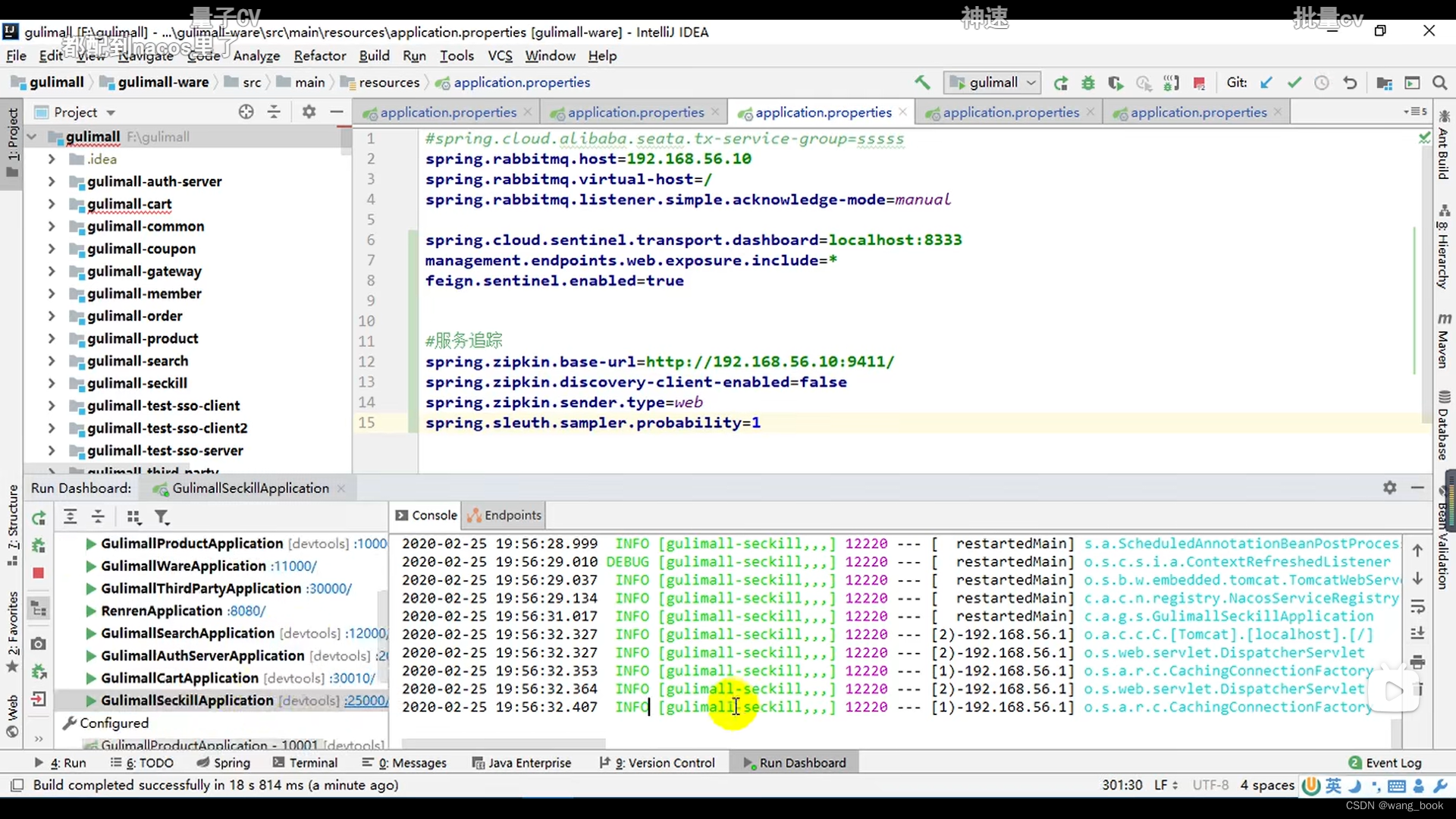Expand the .idea folder
The height and width of the screenshot is (819, 1456).
52,159
